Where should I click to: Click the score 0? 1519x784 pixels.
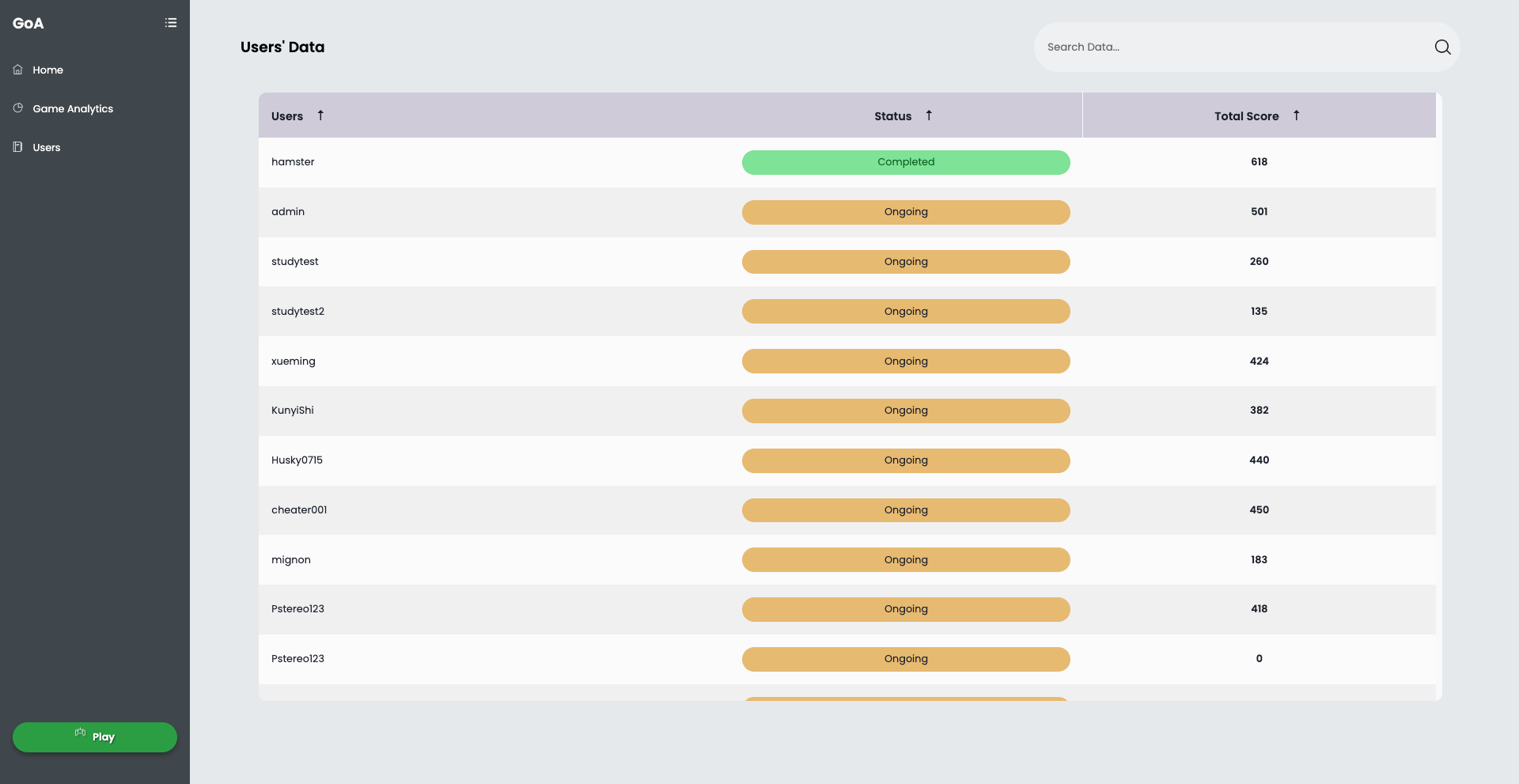click(x=1260, y=659)
